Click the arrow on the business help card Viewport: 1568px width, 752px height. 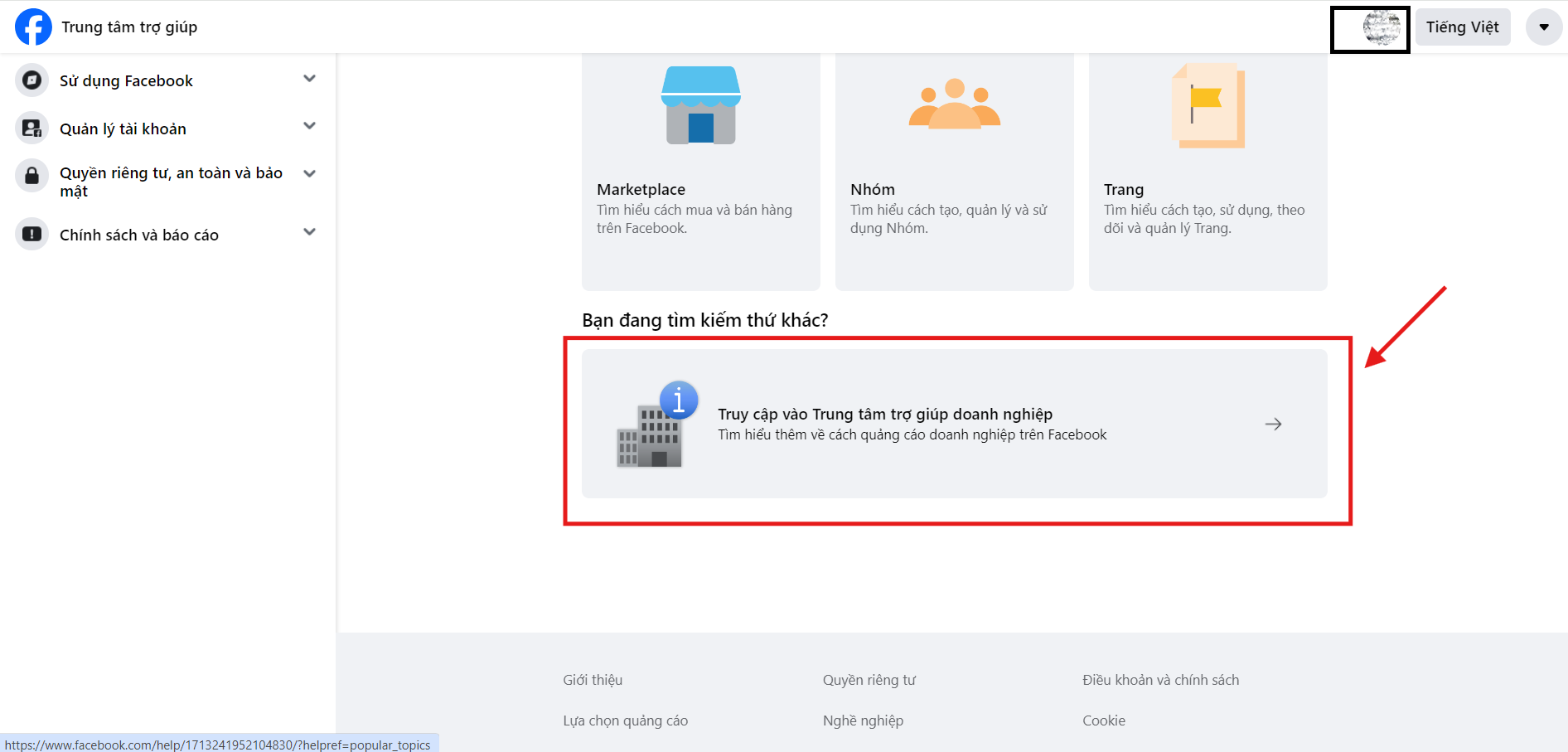pos(1274,424)
